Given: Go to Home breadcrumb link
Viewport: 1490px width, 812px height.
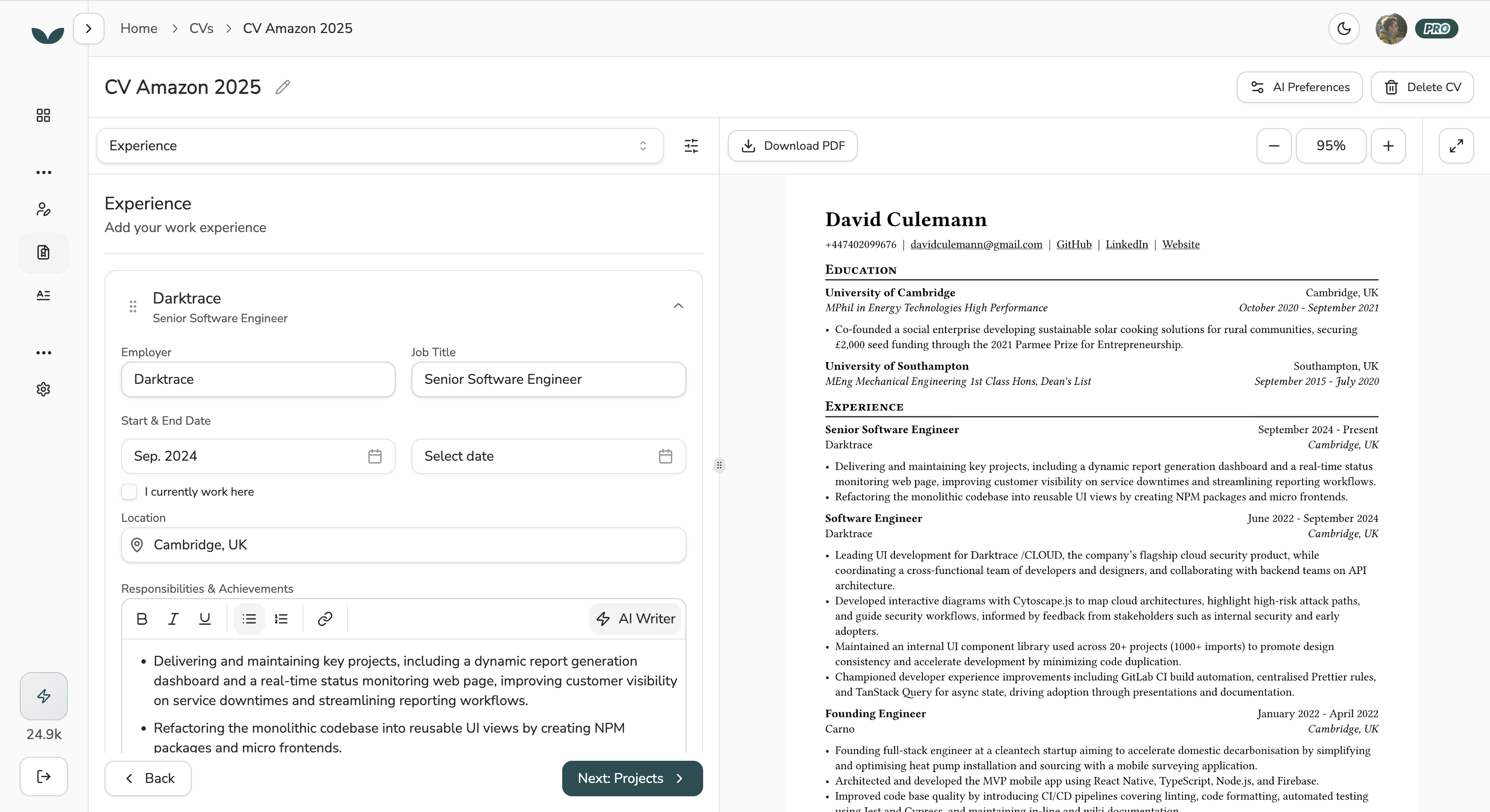Looking at the screenshot, I should point(139,28).
